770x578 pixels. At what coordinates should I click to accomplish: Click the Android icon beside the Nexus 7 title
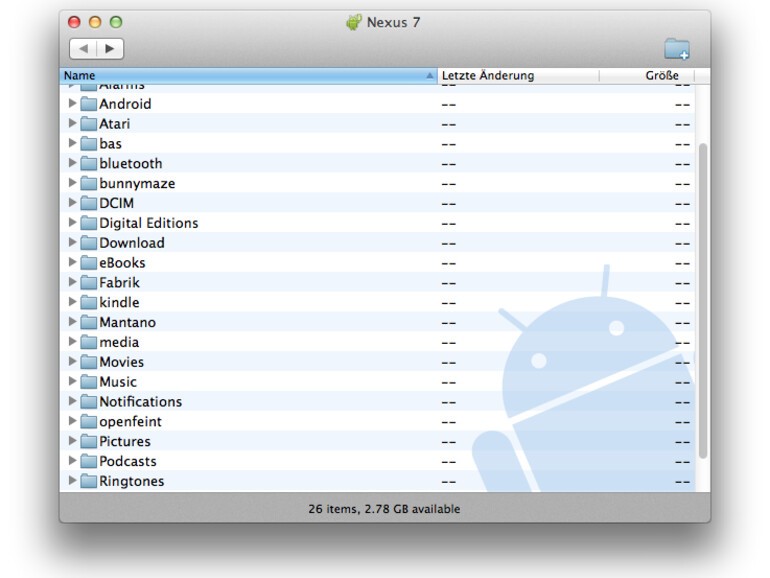(x=354, y=22)
